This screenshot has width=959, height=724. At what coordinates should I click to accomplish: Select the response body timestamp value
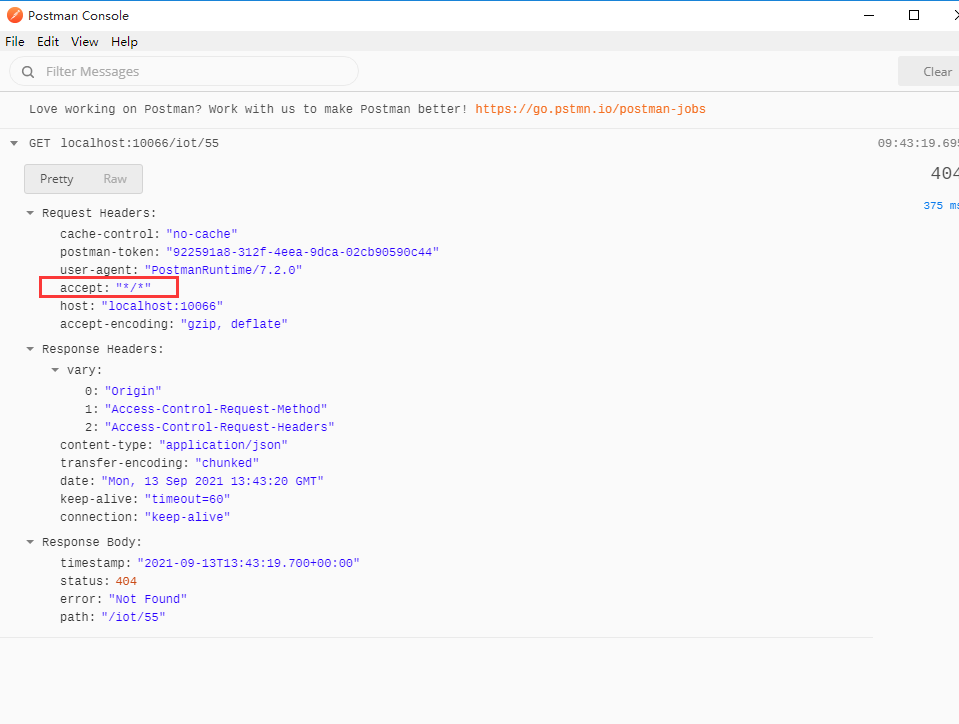tap(248, 563)
